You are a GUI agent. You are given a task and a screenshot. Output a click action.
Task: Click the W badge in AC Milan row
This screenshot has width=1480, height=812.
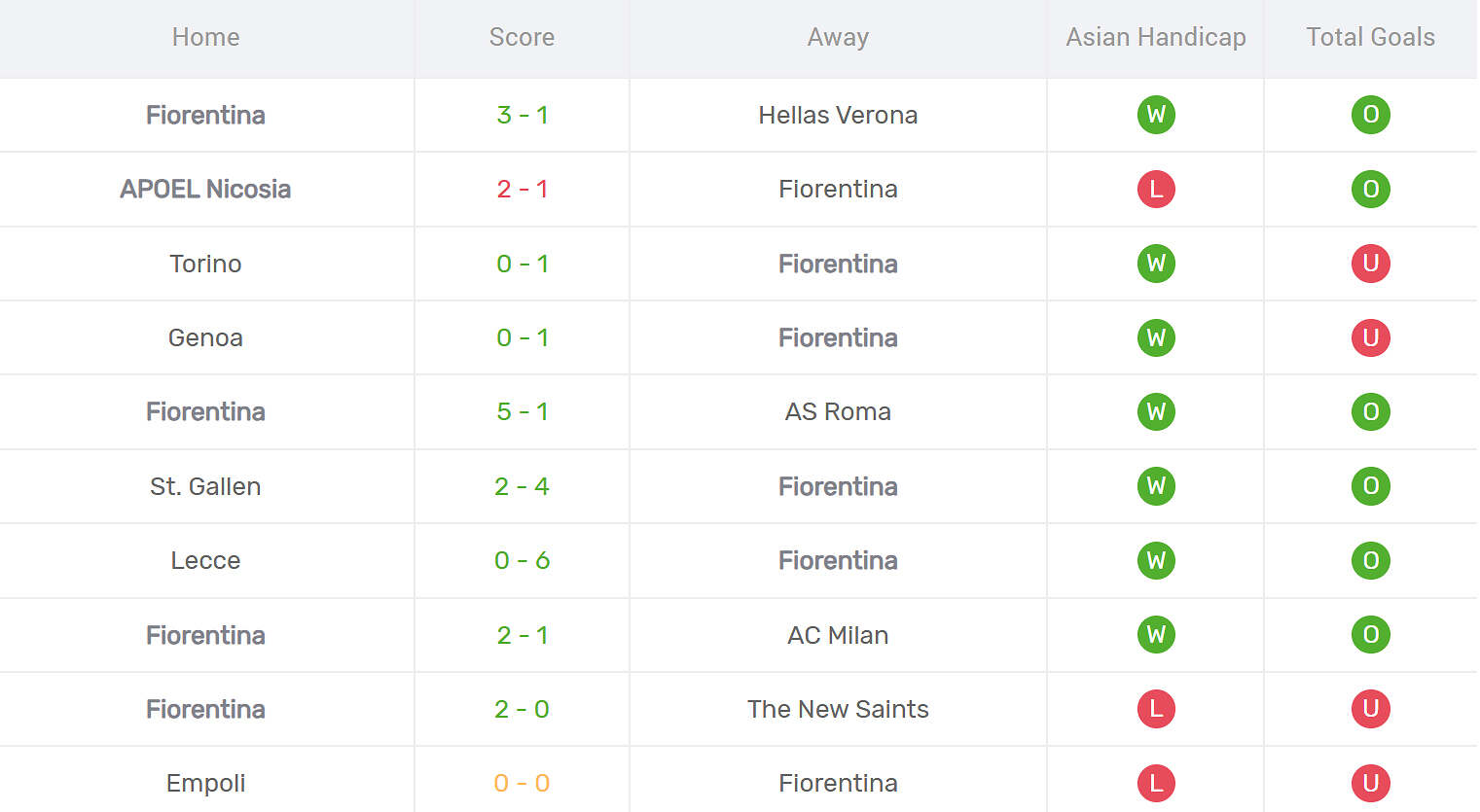coord(1156,635)
